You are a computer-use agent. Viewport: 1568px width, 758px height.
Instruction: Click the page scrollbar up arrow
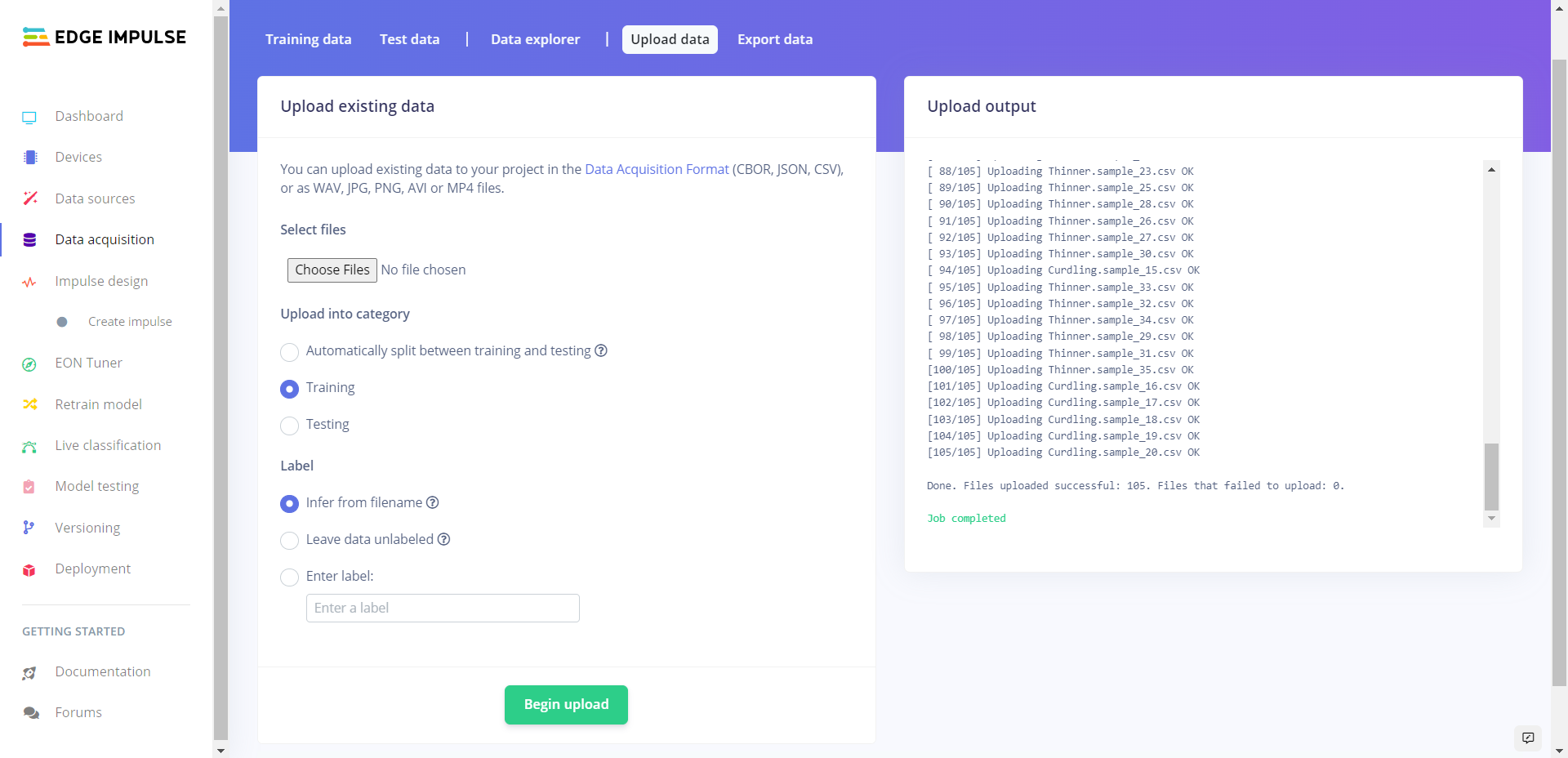pos(1559,8)
